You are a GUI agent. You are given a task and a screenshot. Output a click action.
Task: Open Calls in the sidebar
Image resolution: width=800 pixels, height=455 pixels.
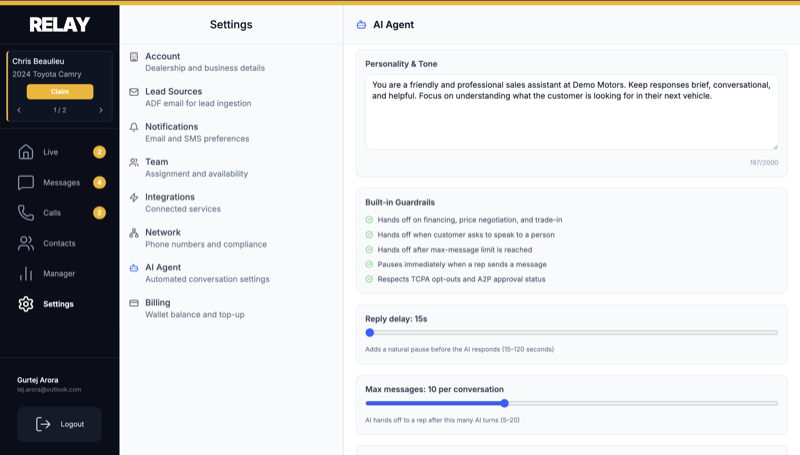pyautogui.click(x=60, y=213)
